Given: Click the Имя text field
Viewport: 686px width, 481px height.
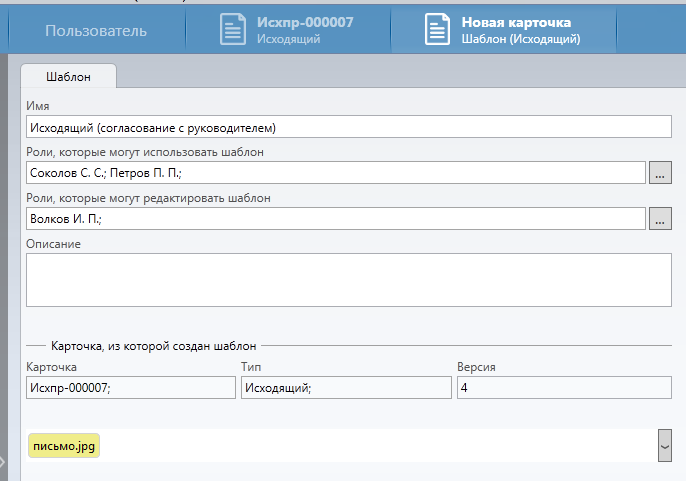Looking at the screenshot, I should (348, 127).
